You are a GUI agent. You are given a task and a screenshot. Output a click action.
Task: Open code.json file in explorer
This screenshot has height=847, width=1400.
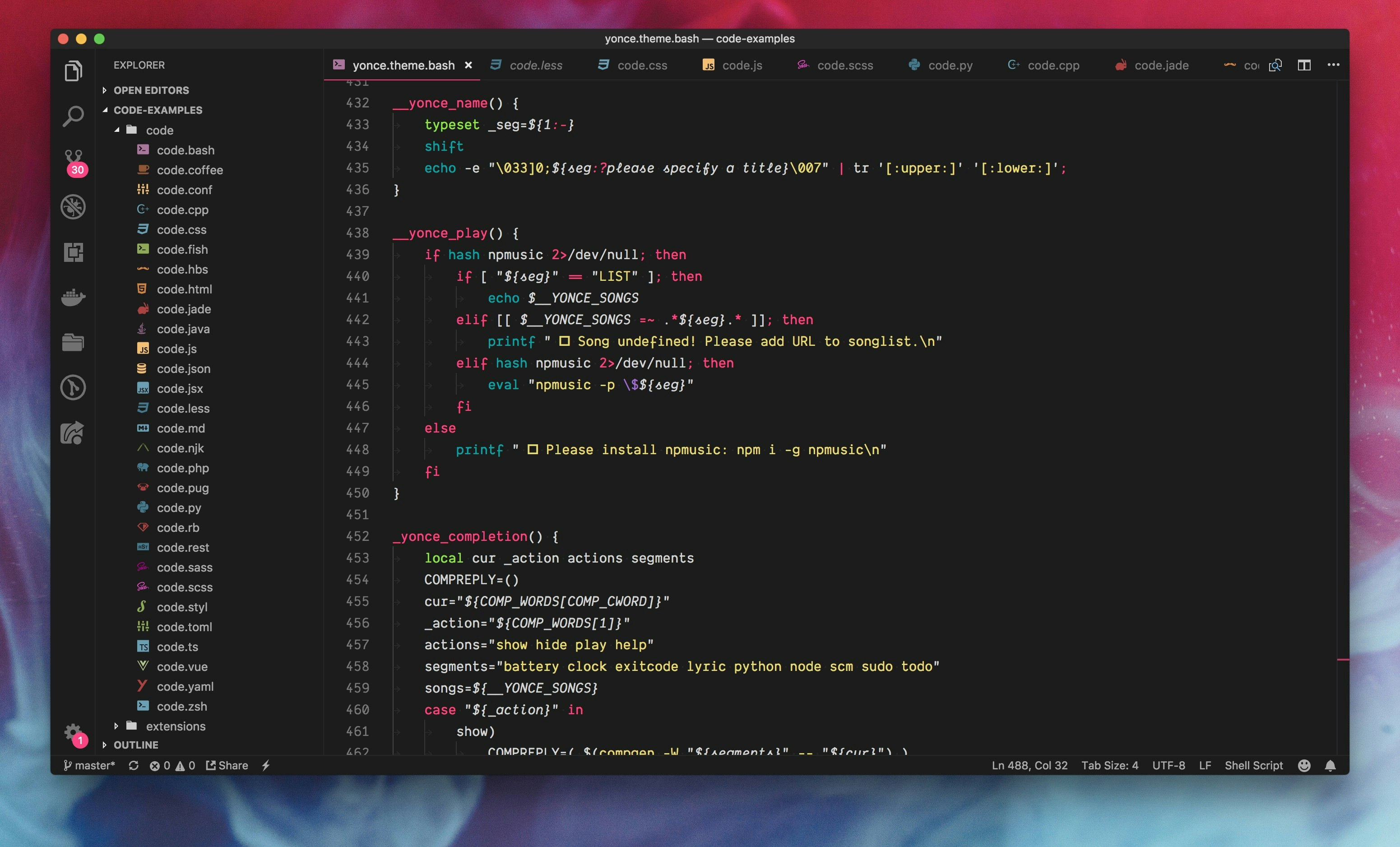183,368
